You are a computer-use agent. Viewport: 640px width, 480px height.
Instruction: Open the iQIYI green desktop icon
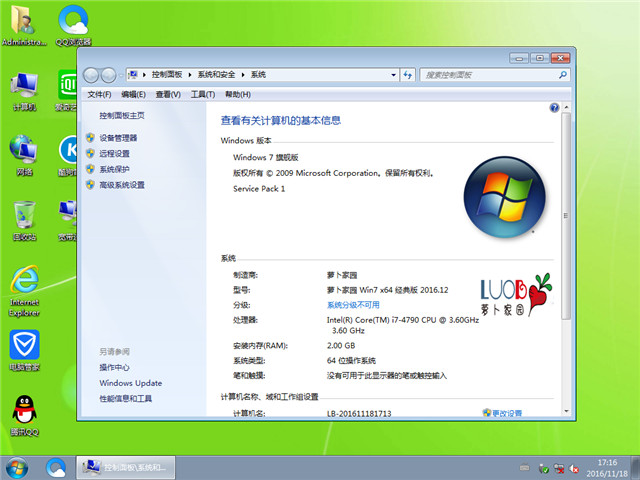67,91
